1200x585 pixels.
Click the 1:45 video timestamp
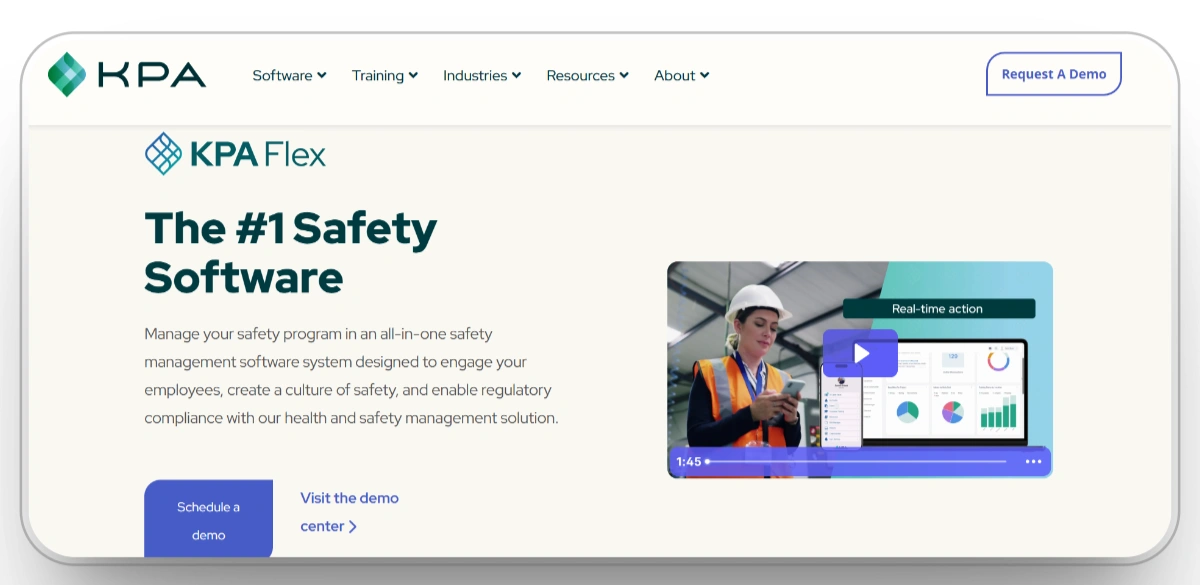(x=690, y=461)
